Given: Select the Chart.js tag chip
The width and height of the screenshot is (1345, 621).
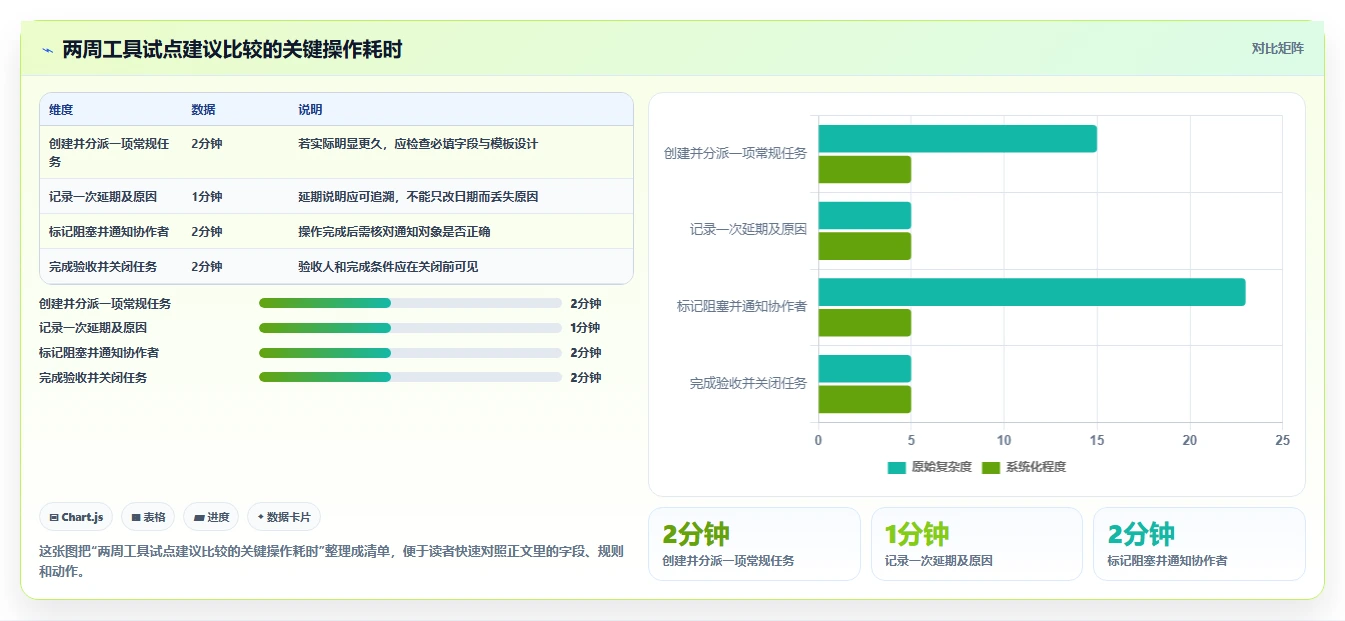Looking at the screenshot, I should click(77, 517).
